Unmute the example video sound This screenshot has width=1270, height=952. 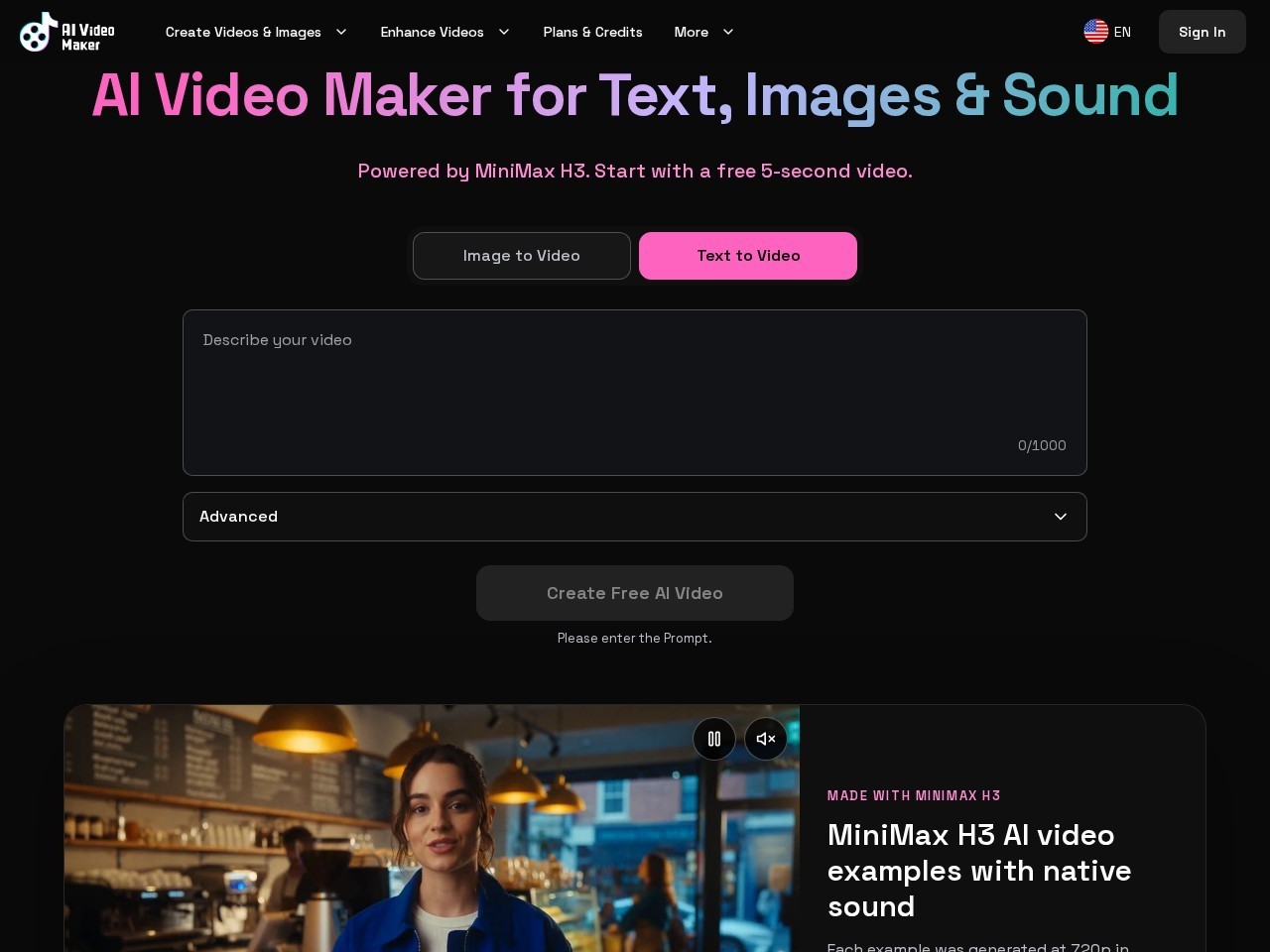coord(766,739)
